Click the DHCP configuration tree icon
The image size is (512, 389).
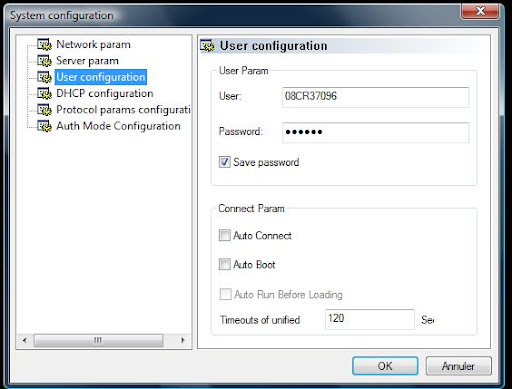[44, 93]
